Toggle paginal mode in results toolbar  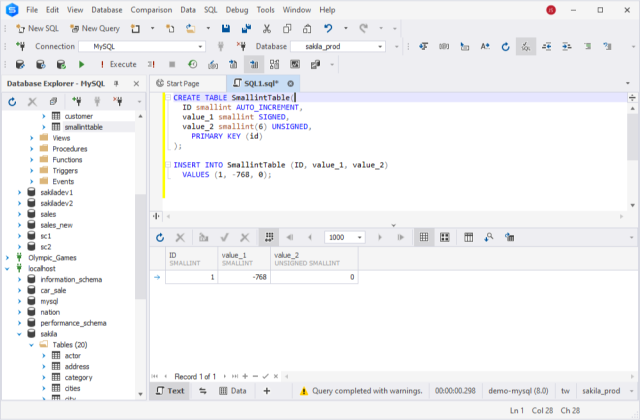click(269, 237)
